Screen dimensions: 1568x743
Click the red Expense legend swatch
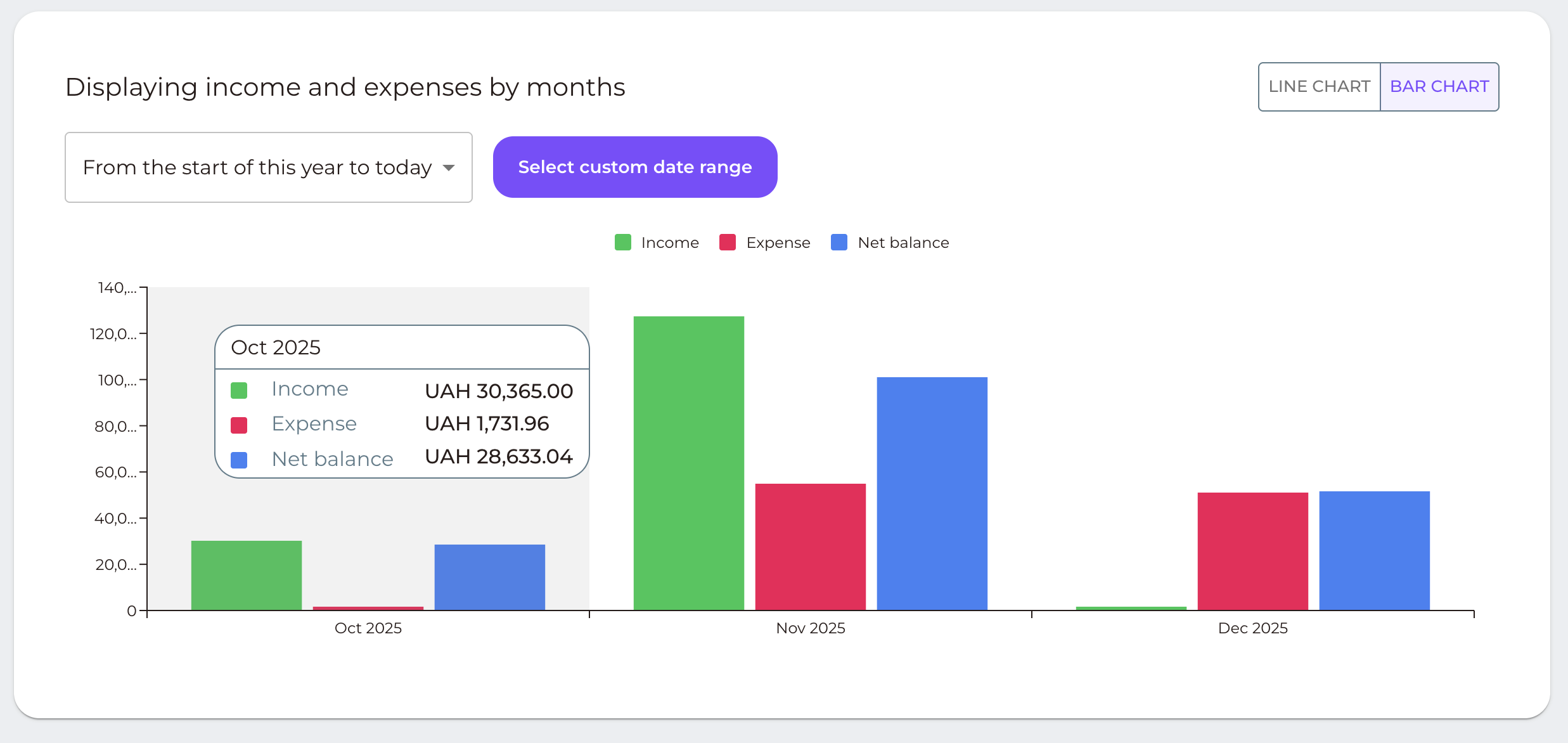point(728,242)
